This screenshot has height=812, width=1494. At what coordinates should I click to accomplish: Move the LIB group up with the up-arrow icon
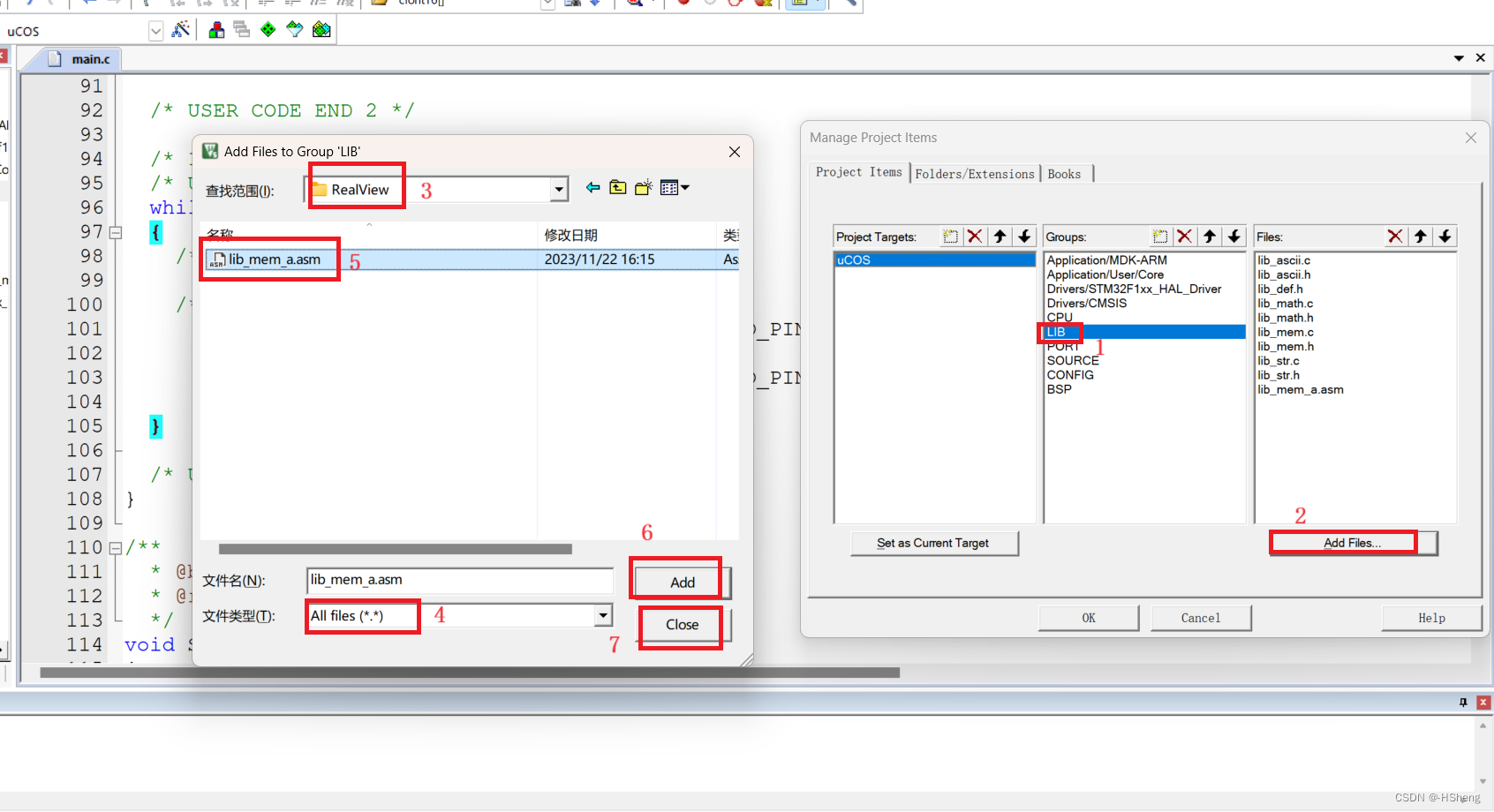tap(1209, 236)
